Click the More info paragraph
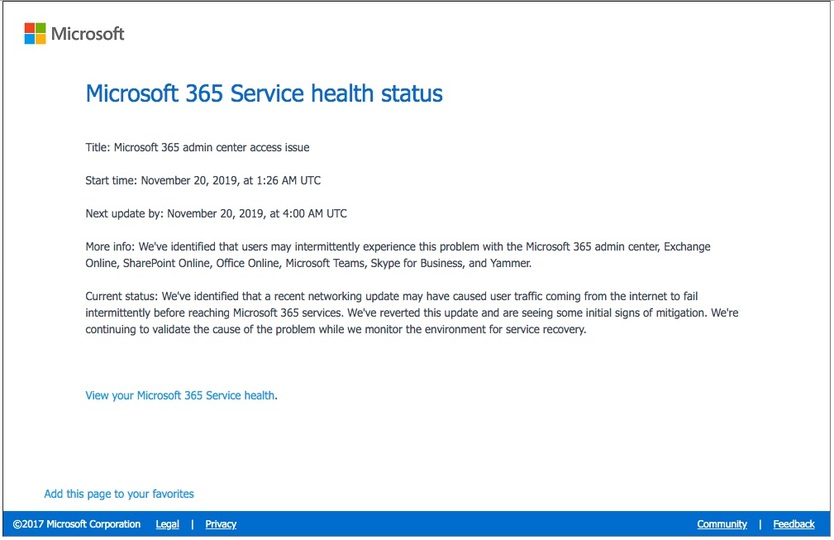834x540 pixels. coord(398,255)
